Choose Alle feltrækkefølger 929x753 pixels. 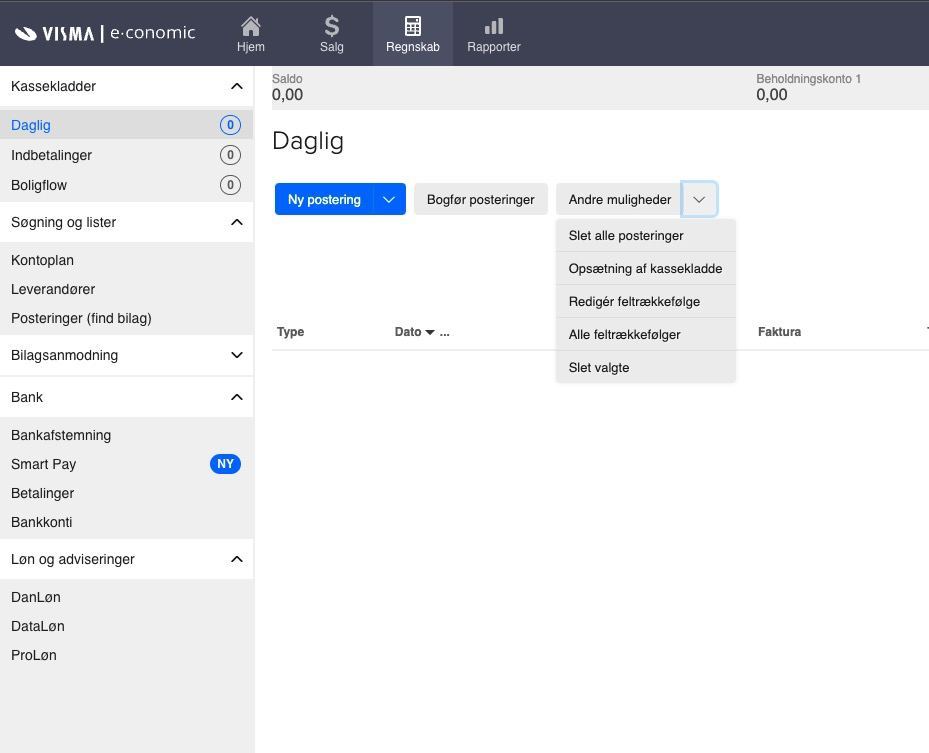click(646, 335)
